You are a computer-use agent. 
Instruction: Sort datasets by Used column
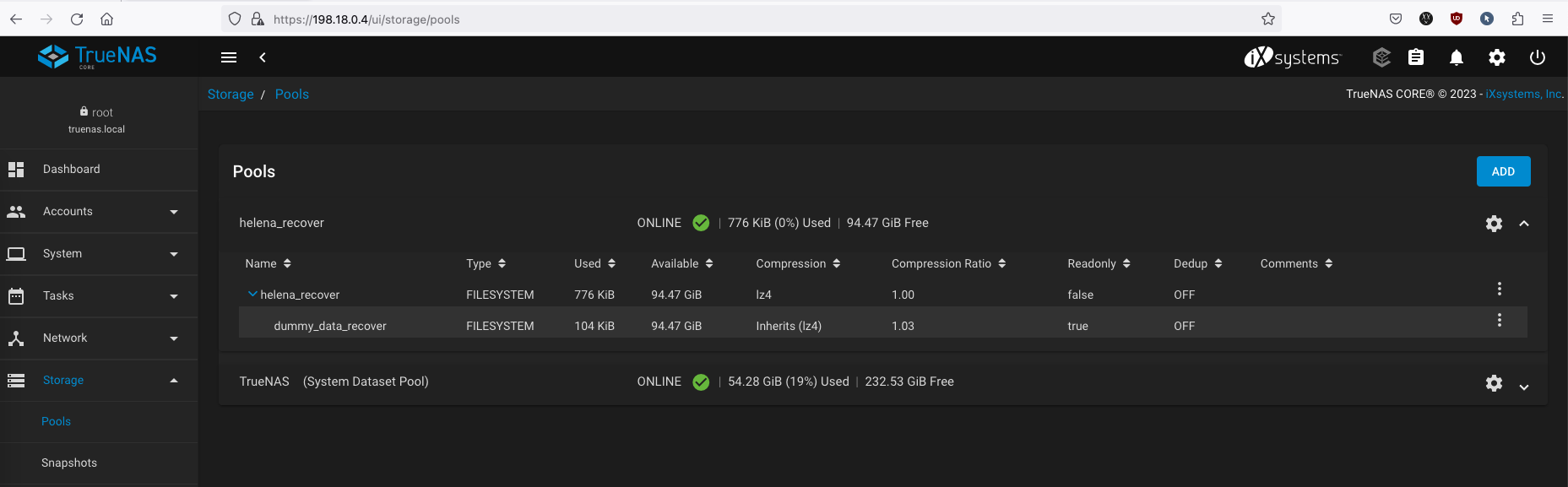(595, 263)
